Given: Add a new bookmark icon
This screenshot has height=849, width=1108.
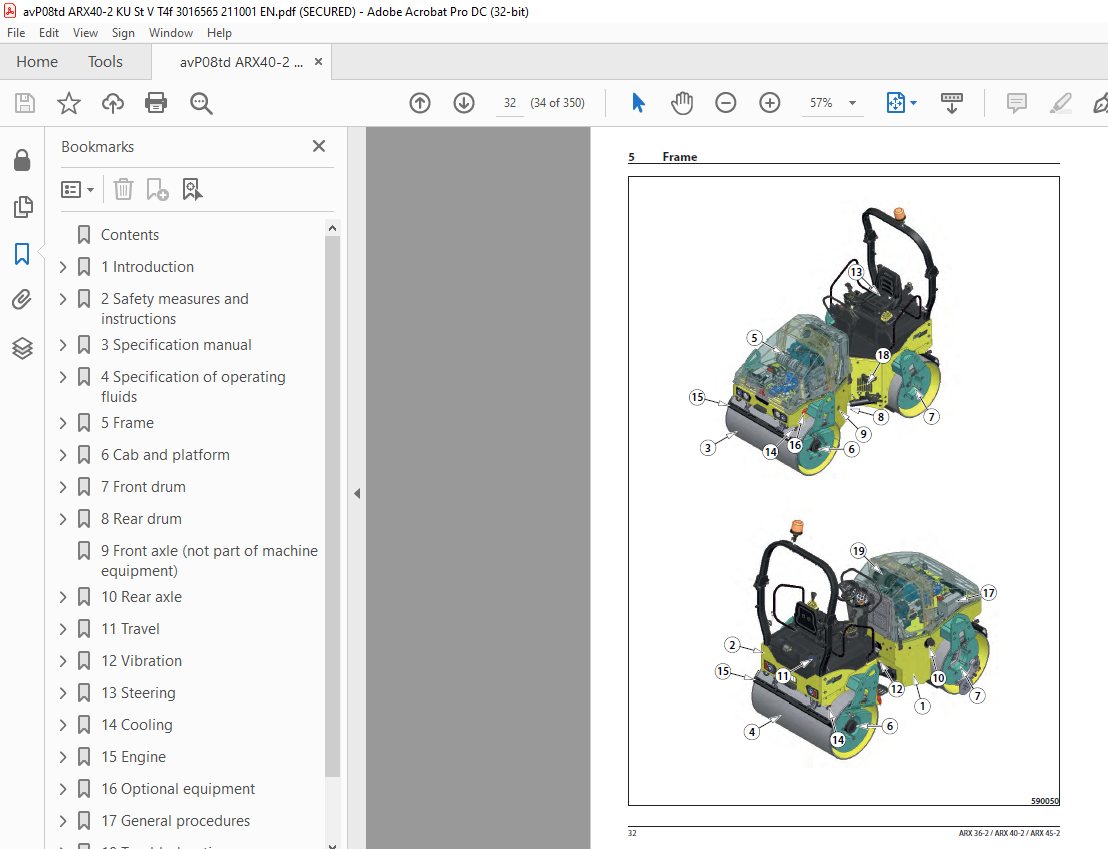Looking at the screenshot, I should tap(157, 189).
